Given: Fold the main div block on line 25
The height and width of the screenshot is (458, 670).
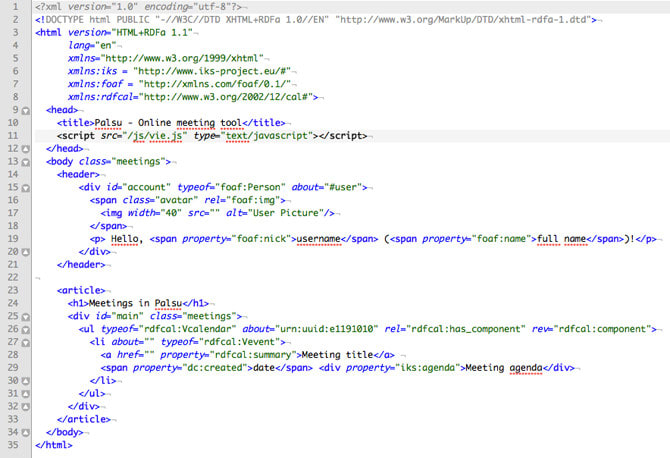Looking at the screenshot, I should tap(26, 315).
